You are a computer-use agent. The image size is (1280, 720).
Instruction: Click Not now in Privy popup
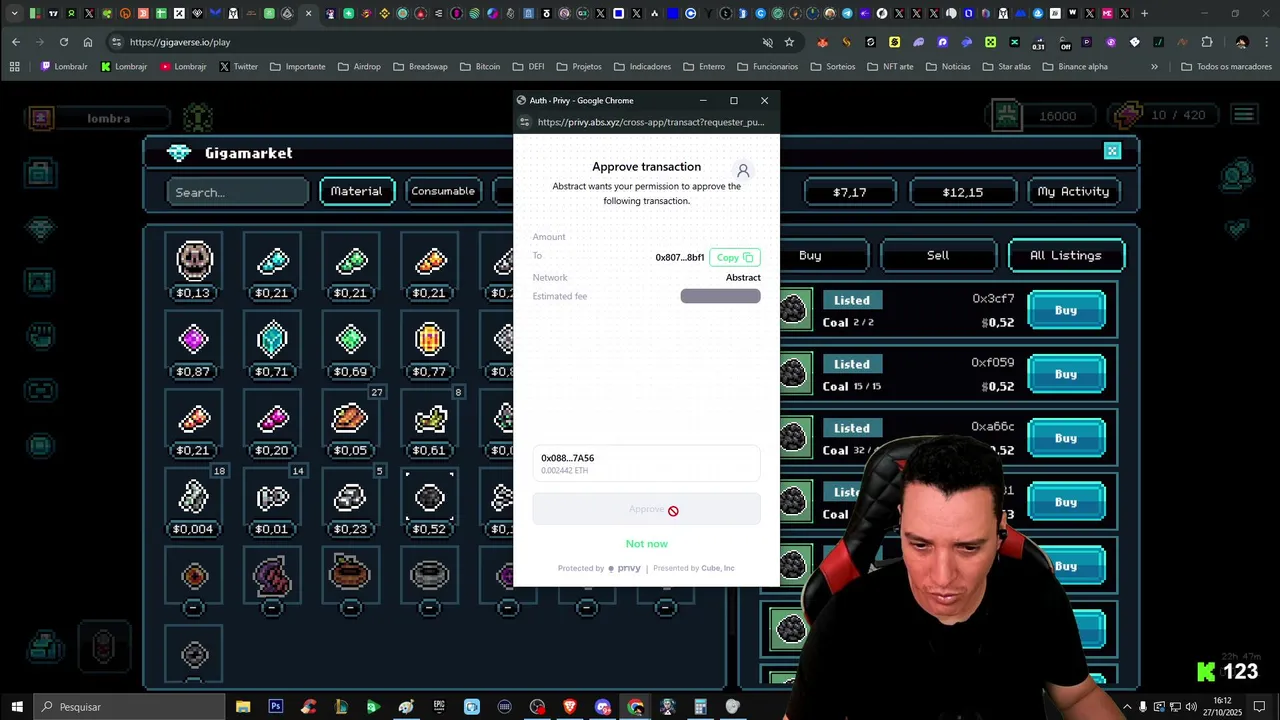coord(646,544)
